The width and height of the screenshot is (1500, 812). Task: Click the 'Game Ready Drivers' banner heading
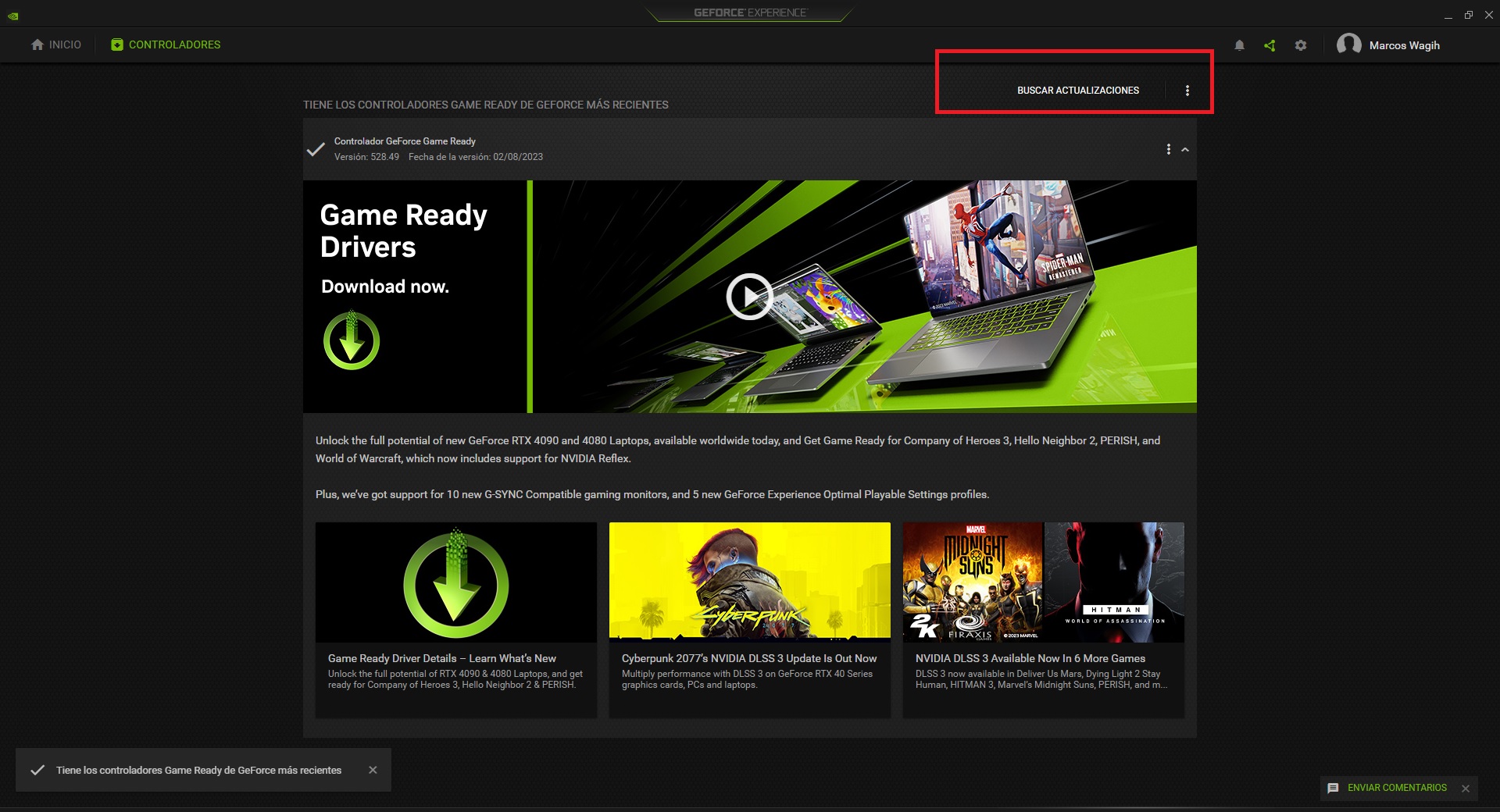[403, 230]
